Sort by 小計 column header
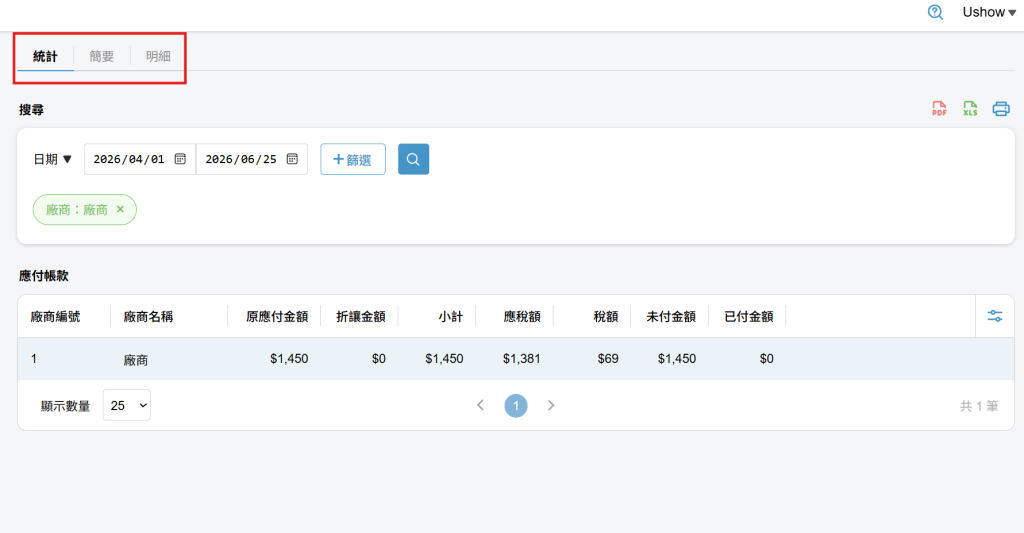1024x533 pixels. click(x=451, y=317)
